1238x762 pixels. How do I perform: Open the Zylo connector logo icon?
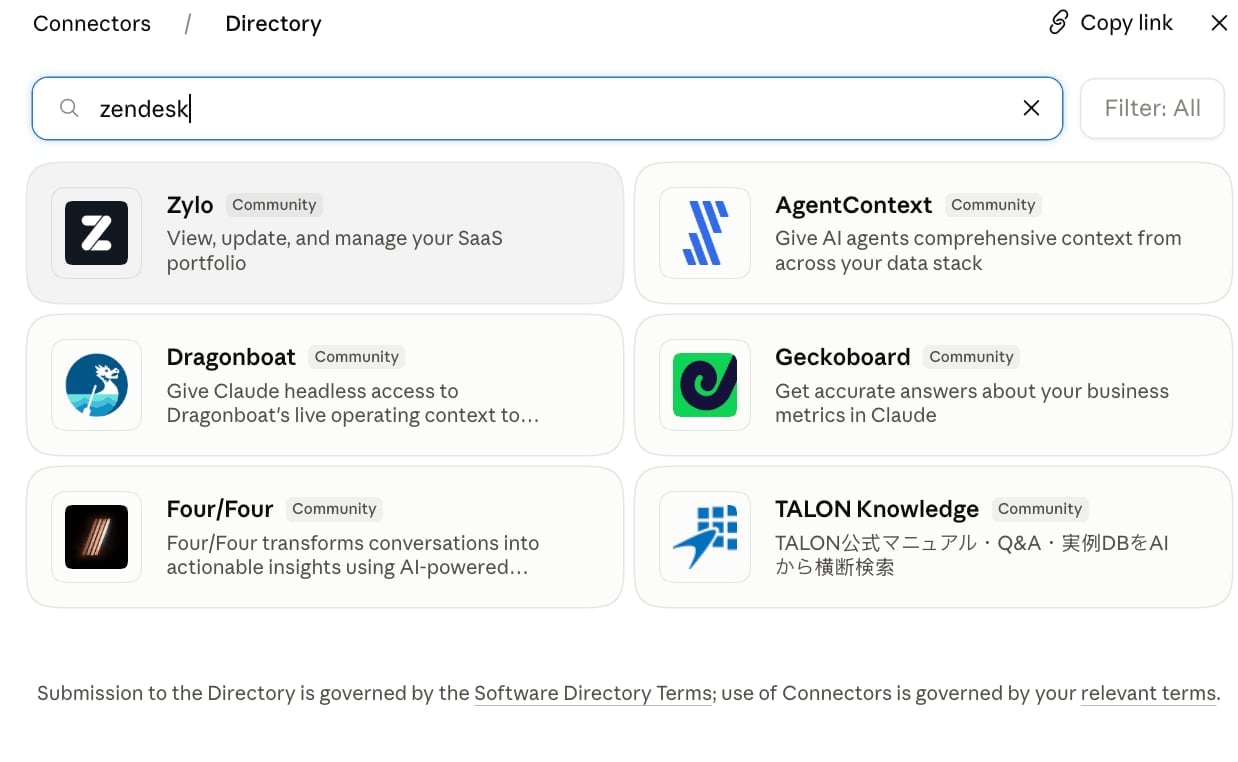pyautogui.click(x=96, y=233)
